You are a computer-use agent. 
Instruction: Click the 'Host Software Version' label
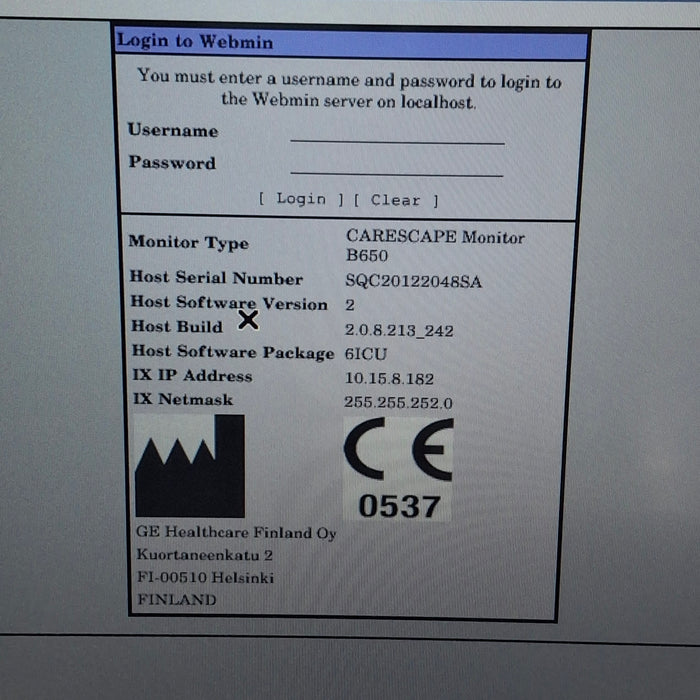tap(229, 303)
